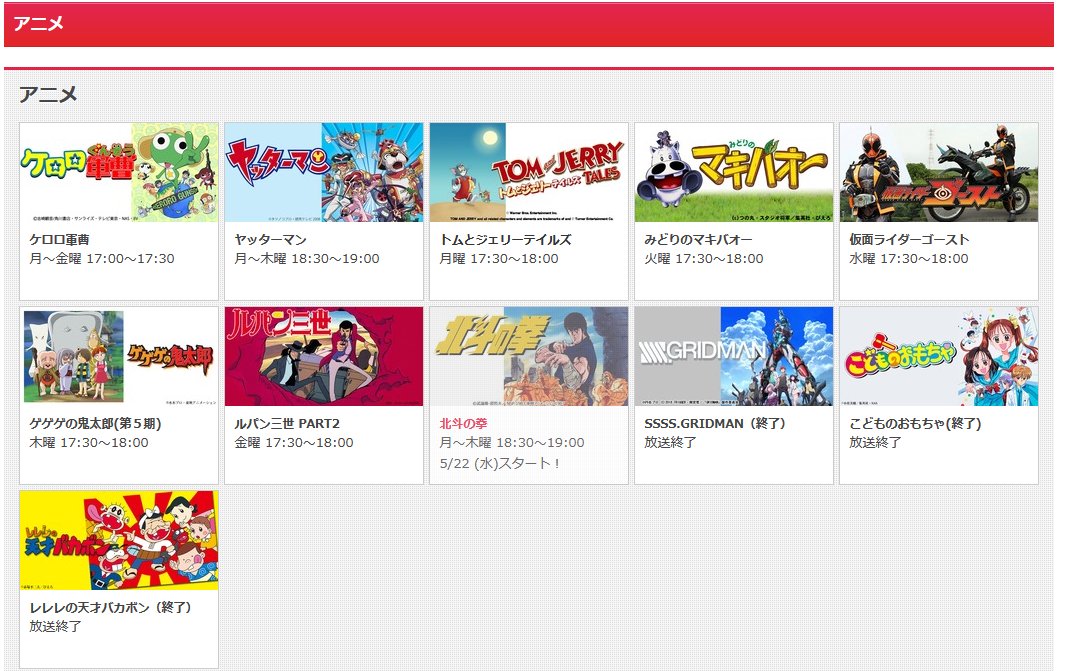The height and width of the screenshot is (671, 1068).
Task: Open the ケロロ軍曹 thumbnail image
Action: pyautogui.click(x=119, y=172)
